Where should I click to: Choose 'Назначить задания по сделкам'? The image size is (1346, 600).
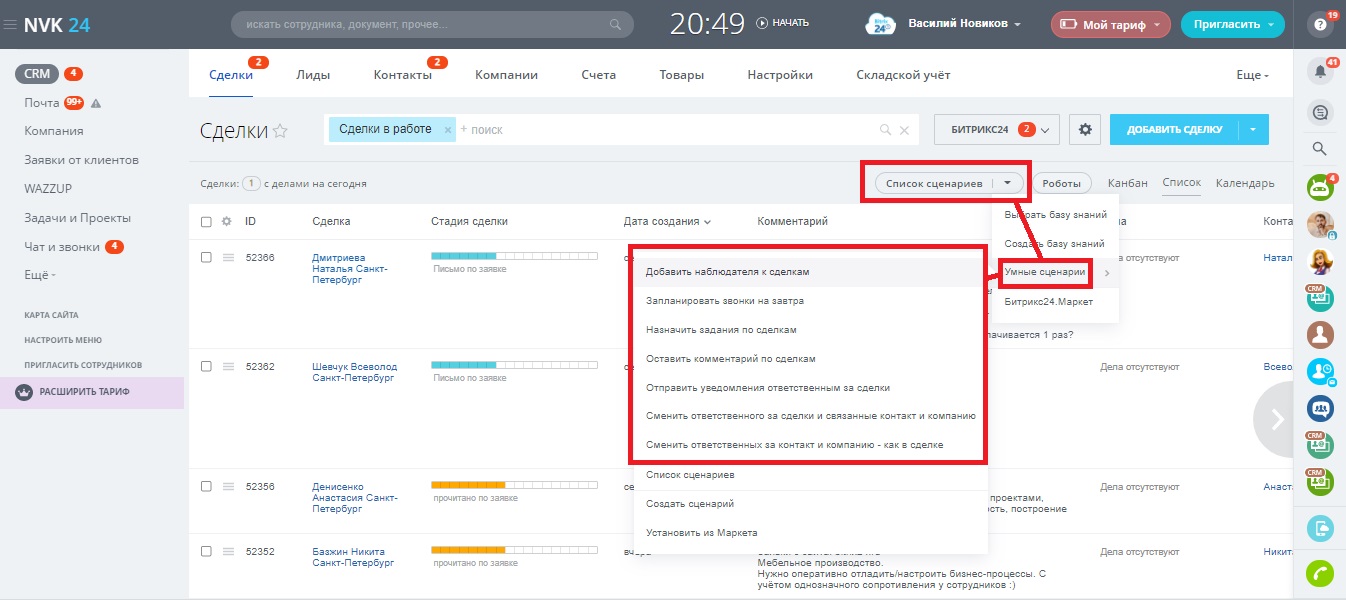click(810, 329)
